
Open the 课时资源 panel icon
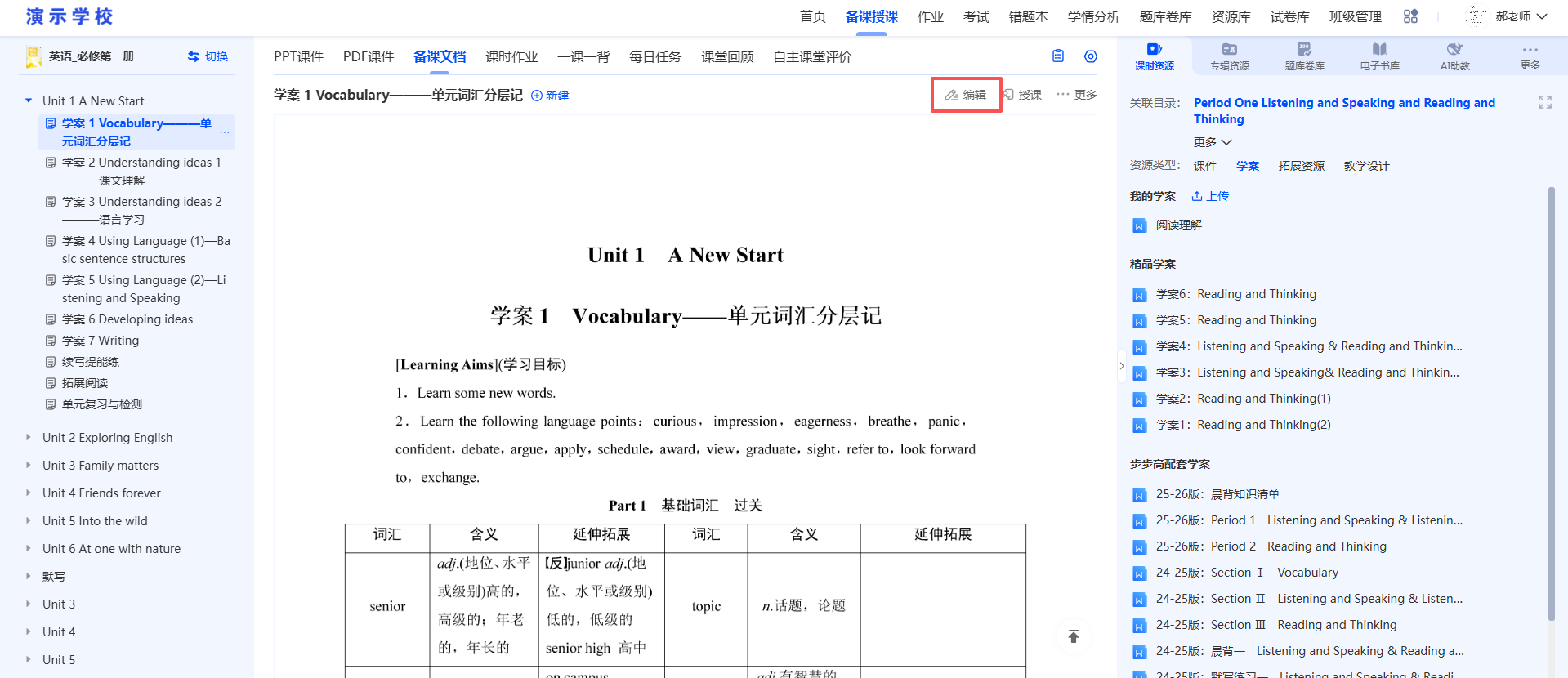click(x=1154, y=49)
